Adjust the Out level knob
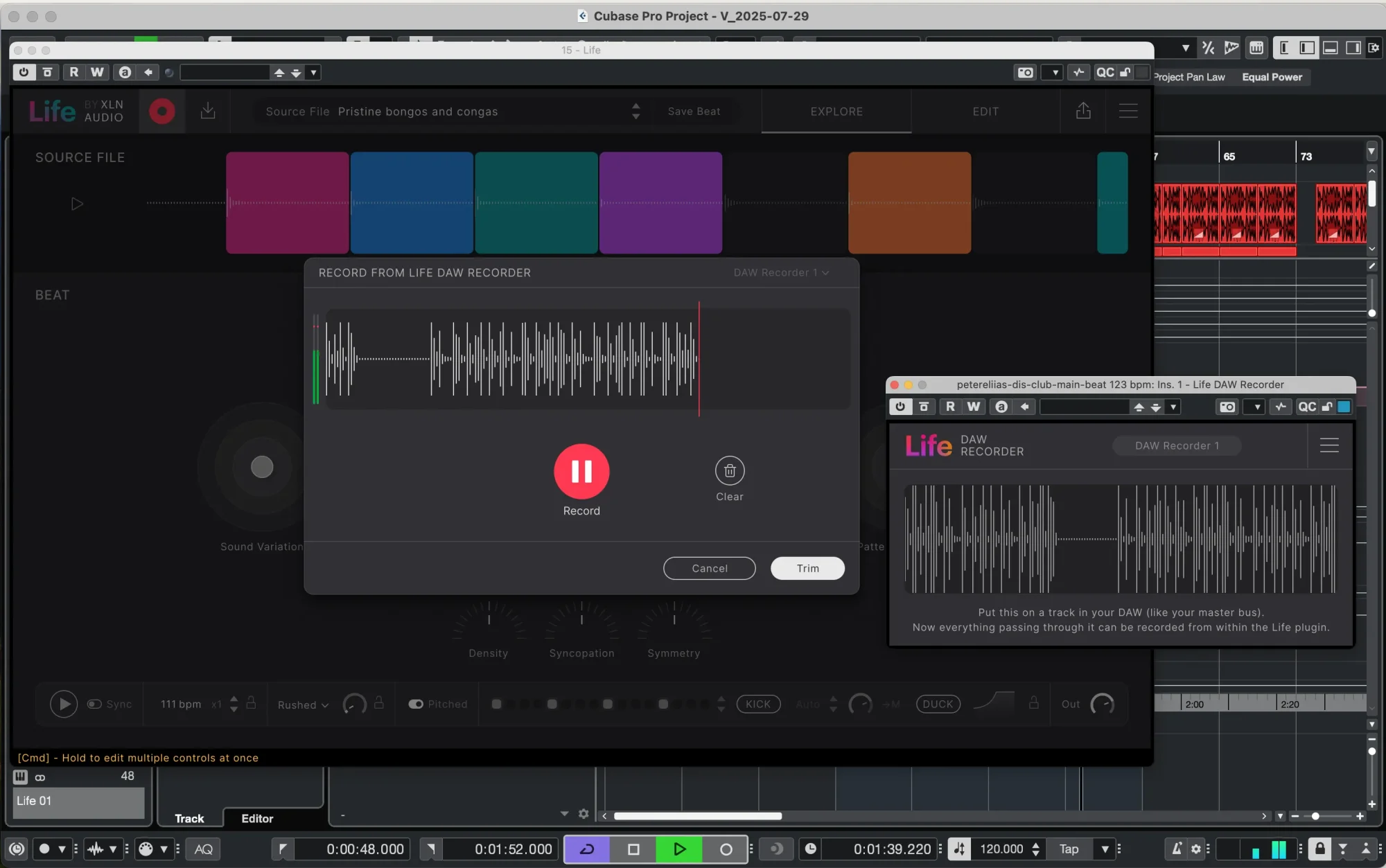 (1102, 704)
